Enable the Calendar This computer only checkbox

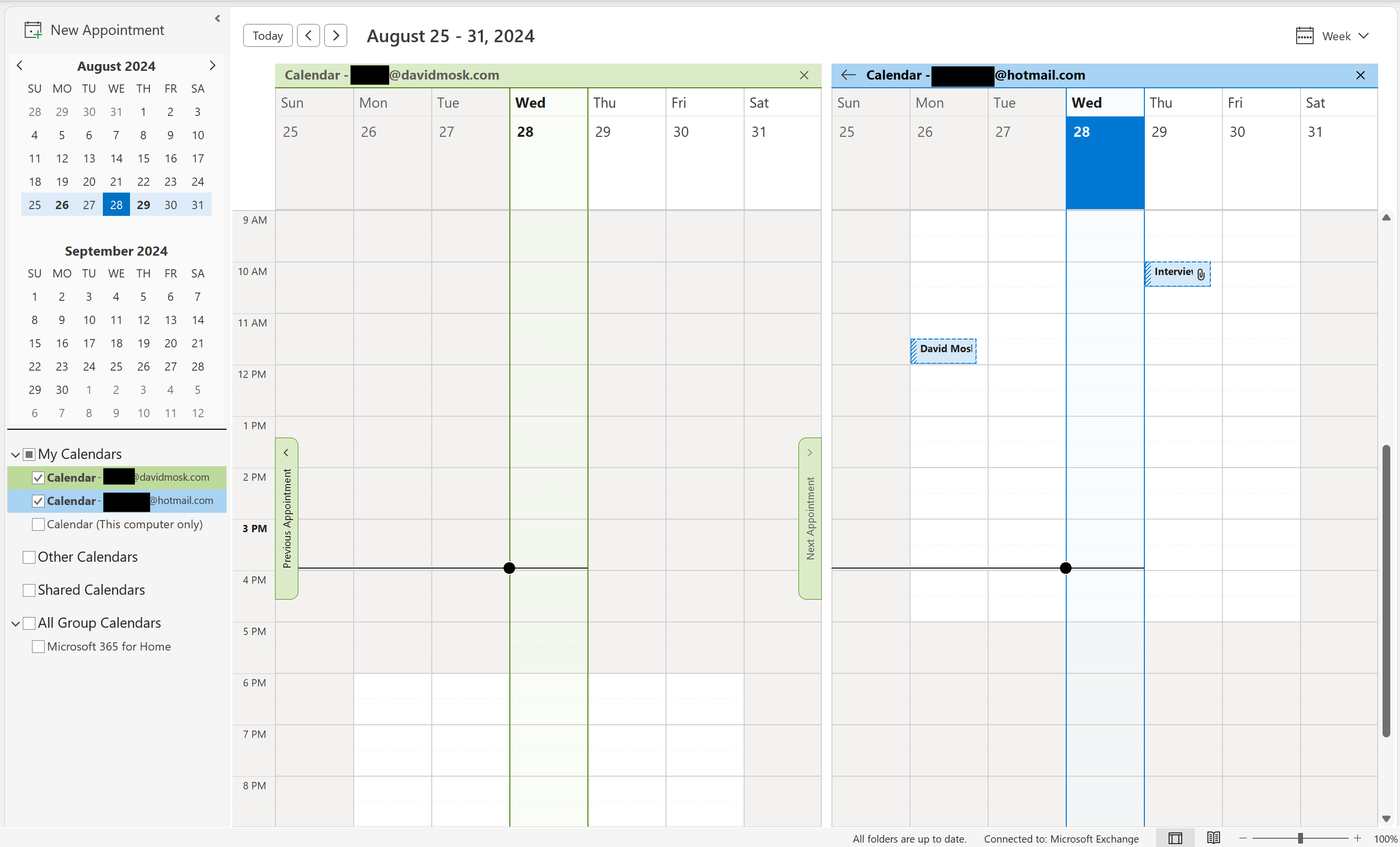38,525
